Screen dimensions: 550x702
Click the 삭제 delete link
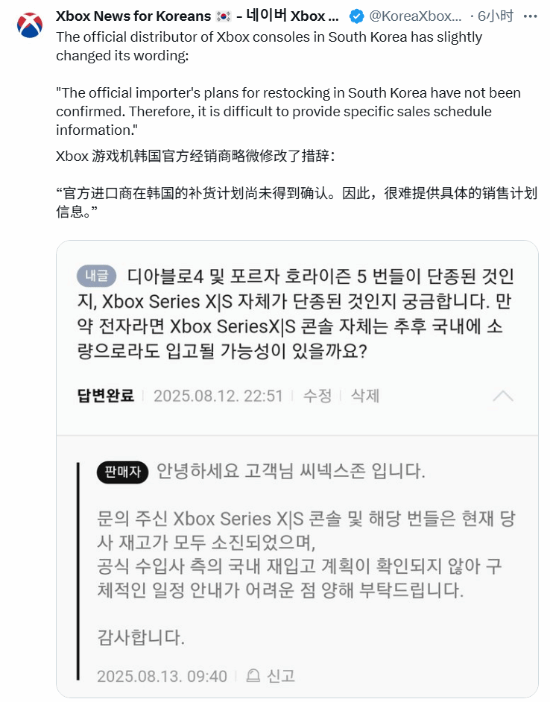365,396
